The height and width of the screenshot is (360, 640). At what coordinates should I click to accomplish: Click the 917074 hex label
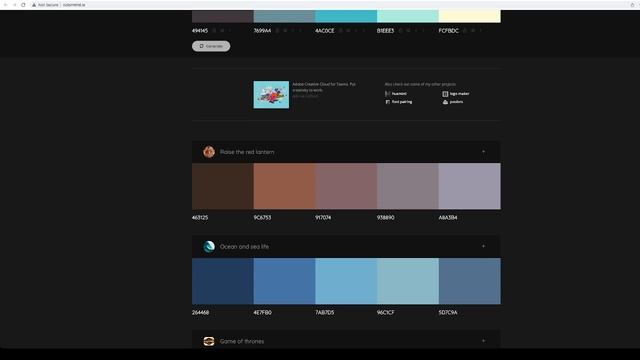(x=323, y=218)
